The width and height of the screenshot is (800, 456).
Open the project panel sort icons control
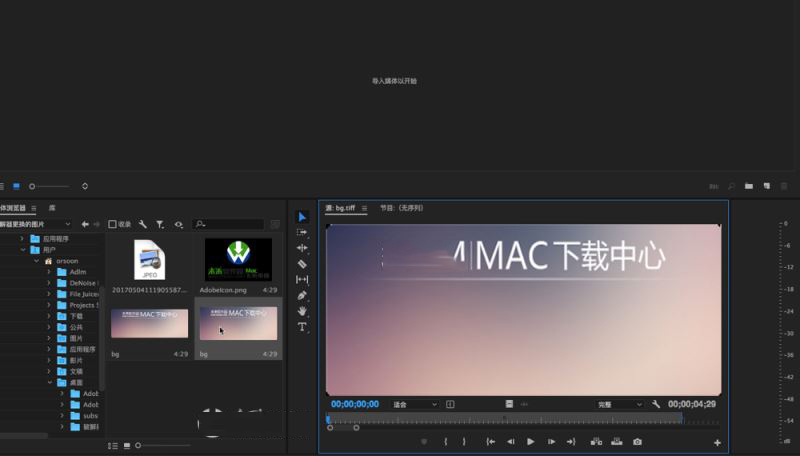tap(85, 186)
